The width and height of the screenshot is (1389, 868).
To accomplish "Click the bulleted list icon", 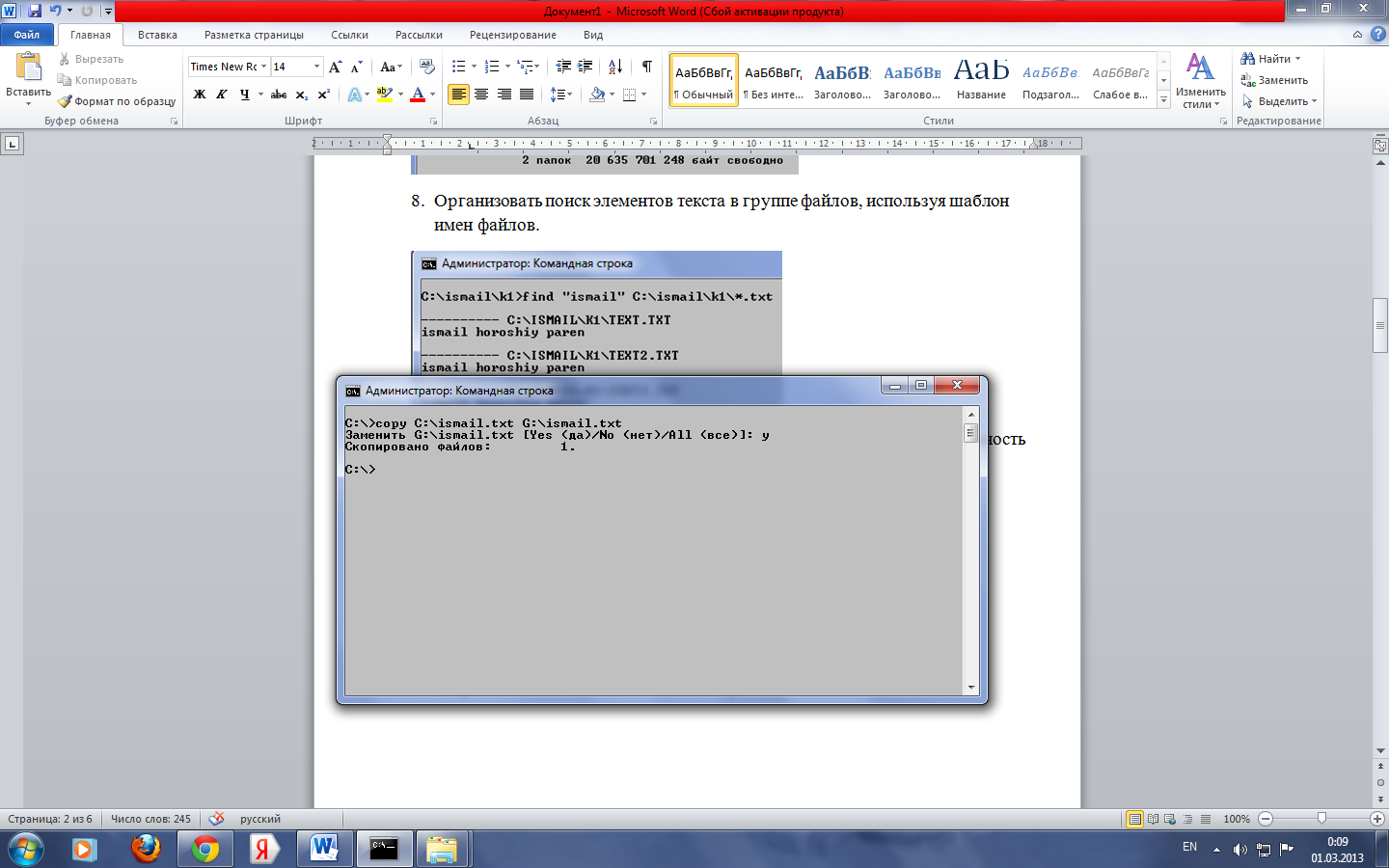I will coord(459,67).
